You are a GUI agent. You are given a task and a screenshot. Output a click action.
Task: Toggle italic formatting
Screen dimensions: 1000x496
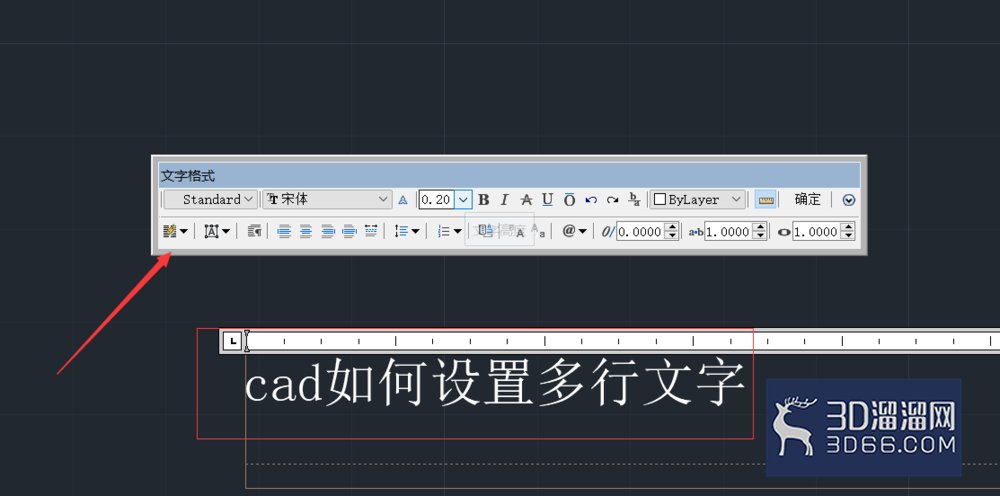tap(504, 200)
